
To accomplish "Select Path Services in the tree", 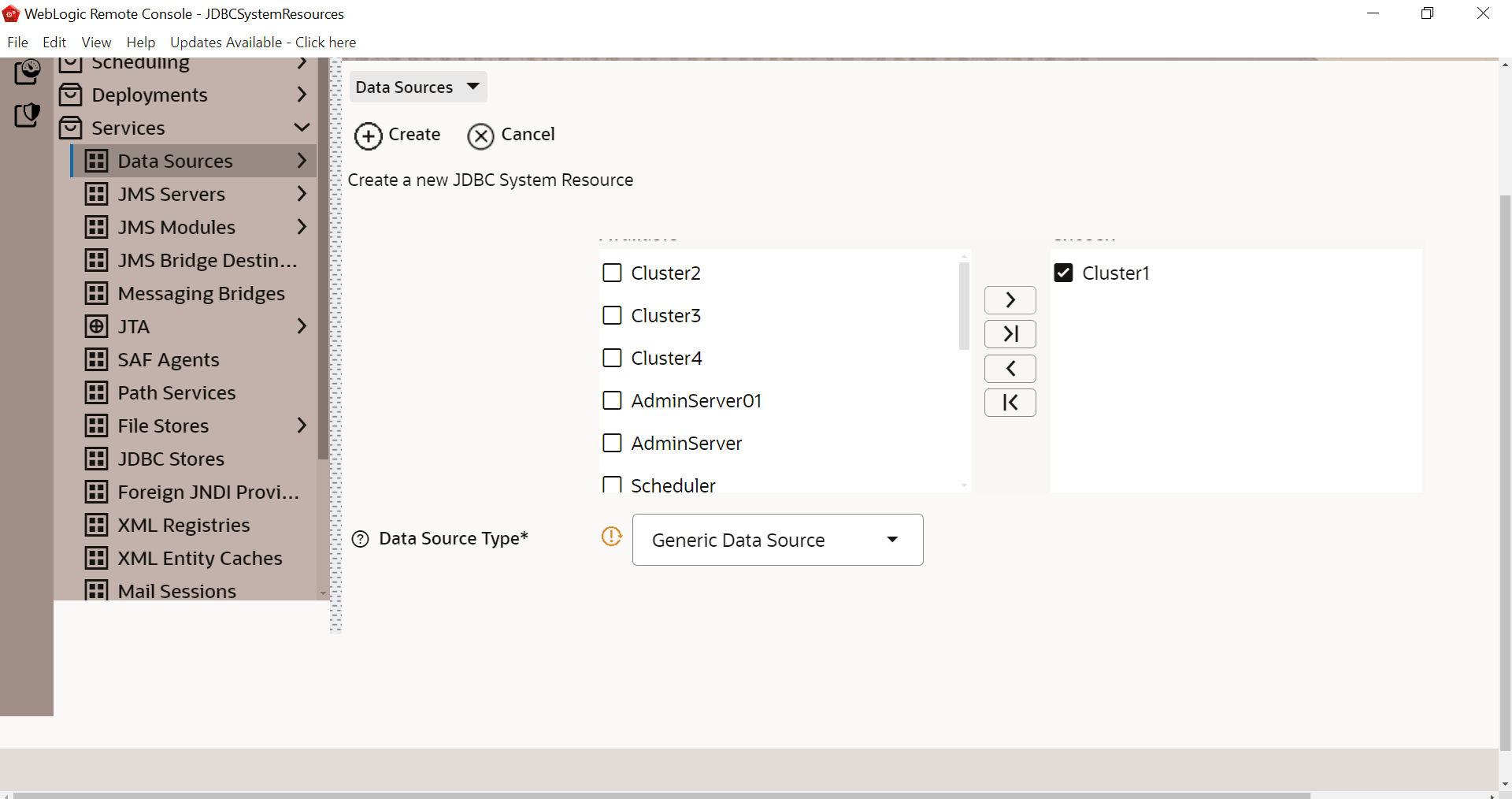I will (176, 392).
